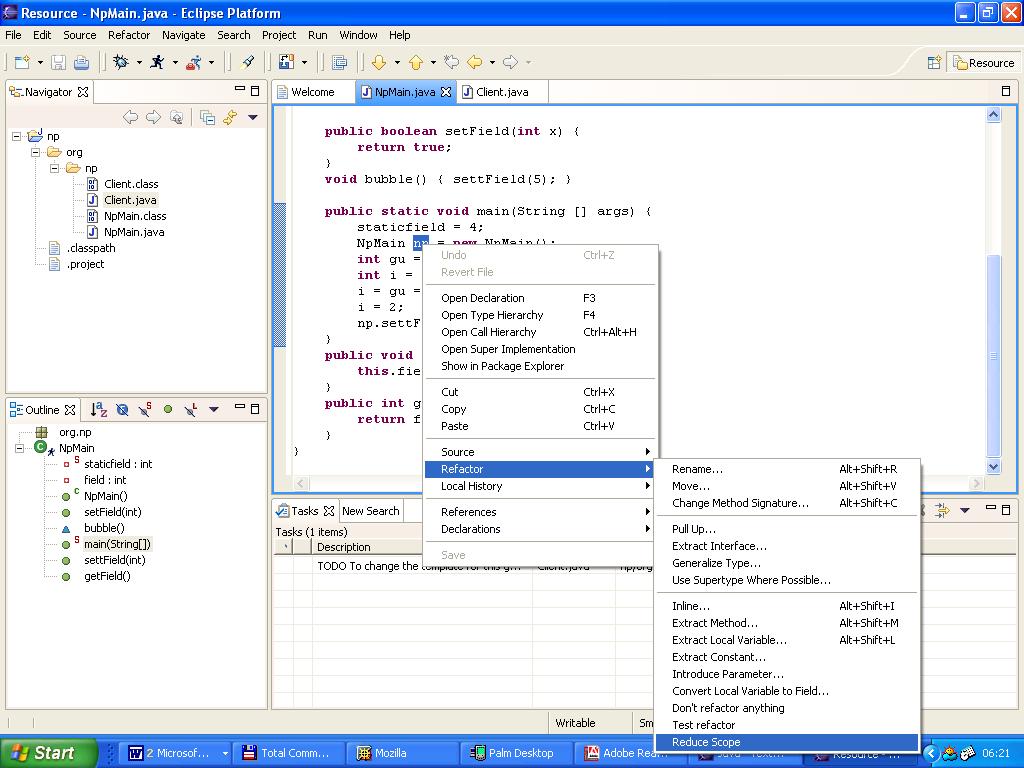Click the Windows Start button
Viewport: 1024px width, 768px height.
pos(47,753)
